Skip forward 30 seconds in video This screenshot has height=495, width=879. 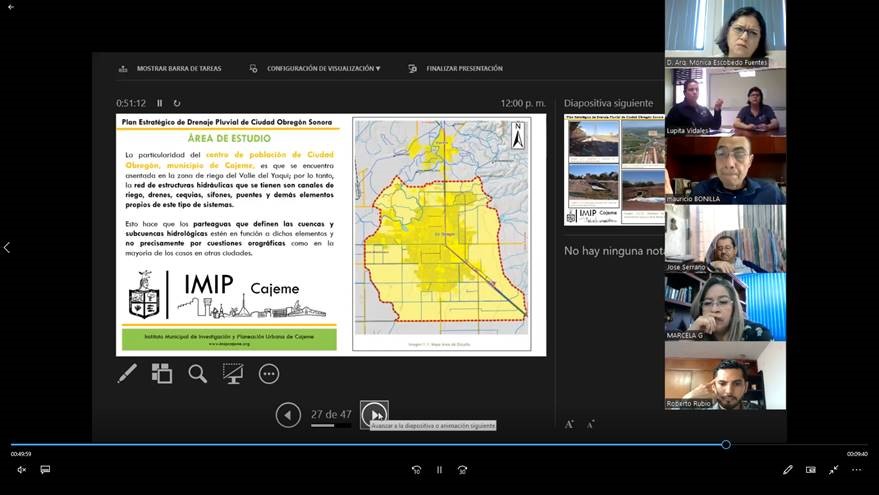tap(462, 469)
